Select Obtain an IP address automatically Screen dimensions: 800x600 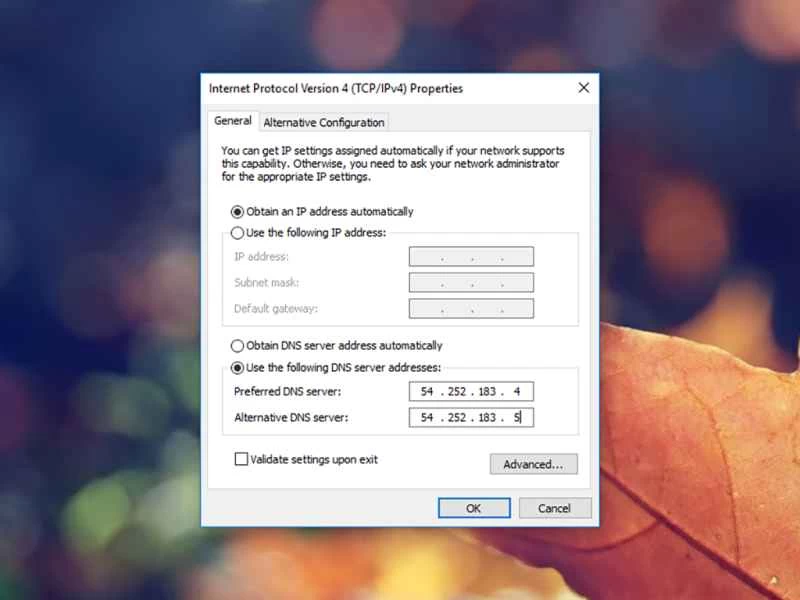point(238,212)
